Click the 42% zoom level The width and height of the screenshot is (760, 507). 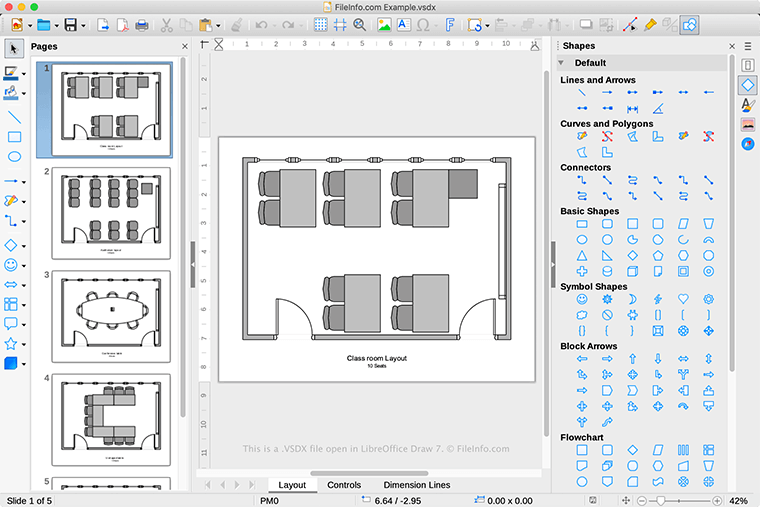point(738,501)
